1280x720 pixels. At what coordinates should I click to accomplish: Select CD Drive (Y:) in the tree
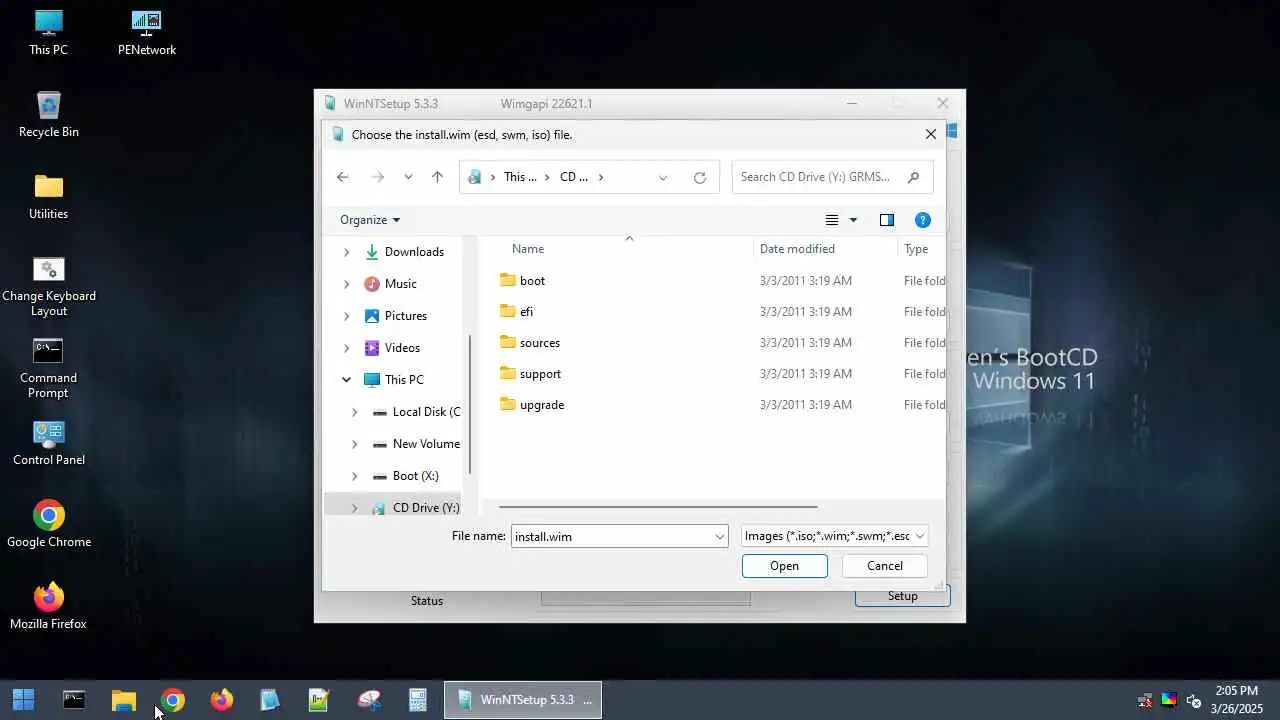426,508
